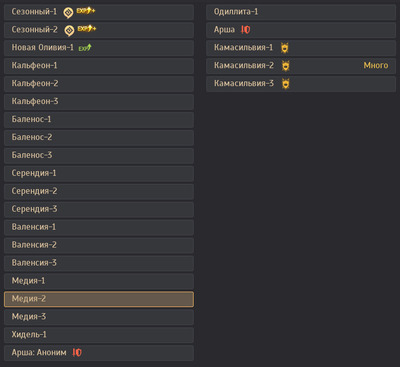Select the Медия-3 channel

coord(99,317)
